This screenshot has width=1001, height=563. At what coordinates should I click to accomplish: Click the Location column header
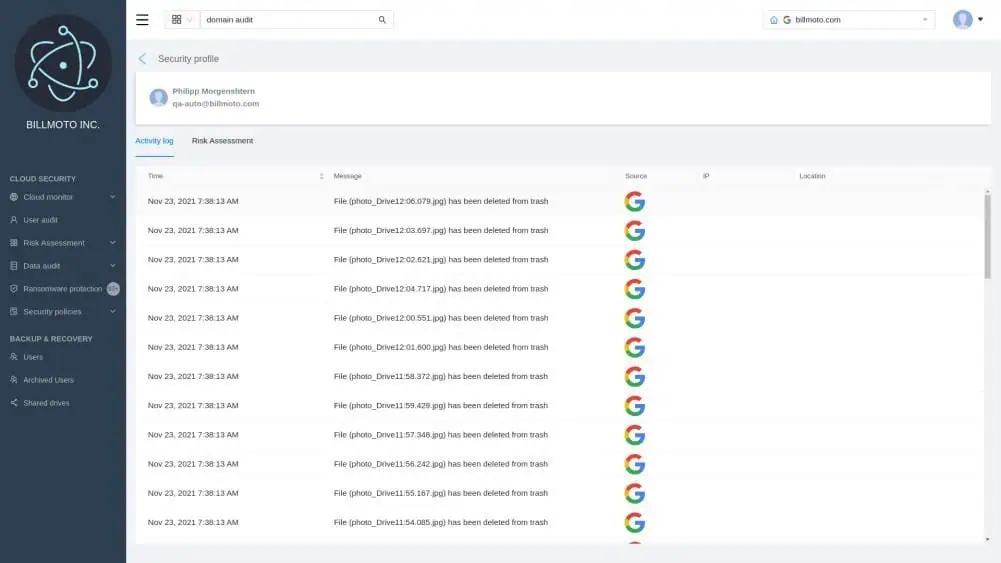[812, 176]
